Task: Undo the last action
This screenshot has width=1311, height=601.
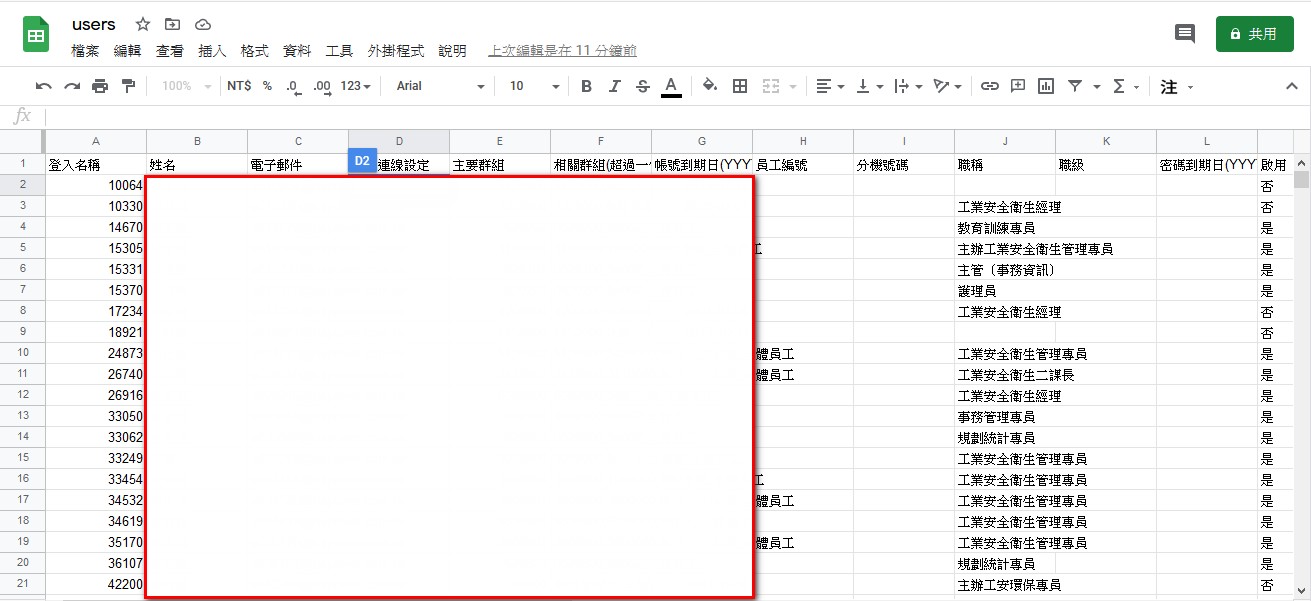Action: [x=44, y=86]
